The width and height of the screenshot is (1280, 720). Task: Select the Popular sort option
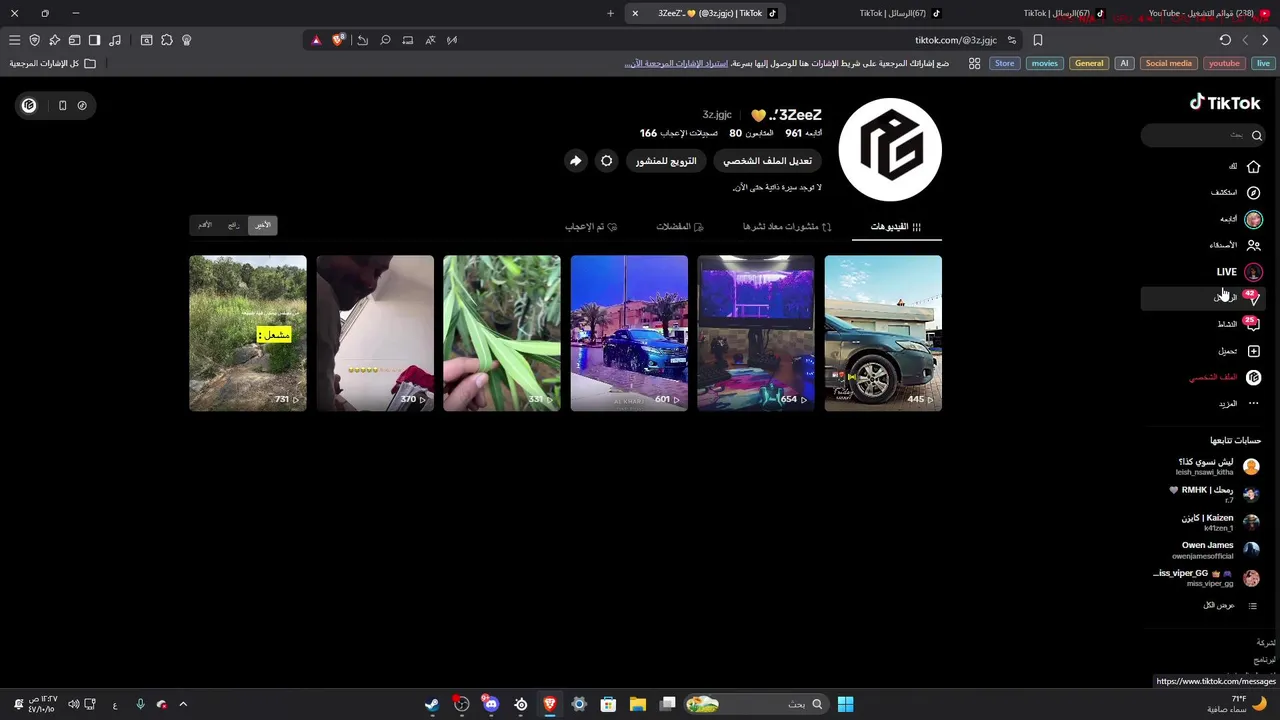233,225
